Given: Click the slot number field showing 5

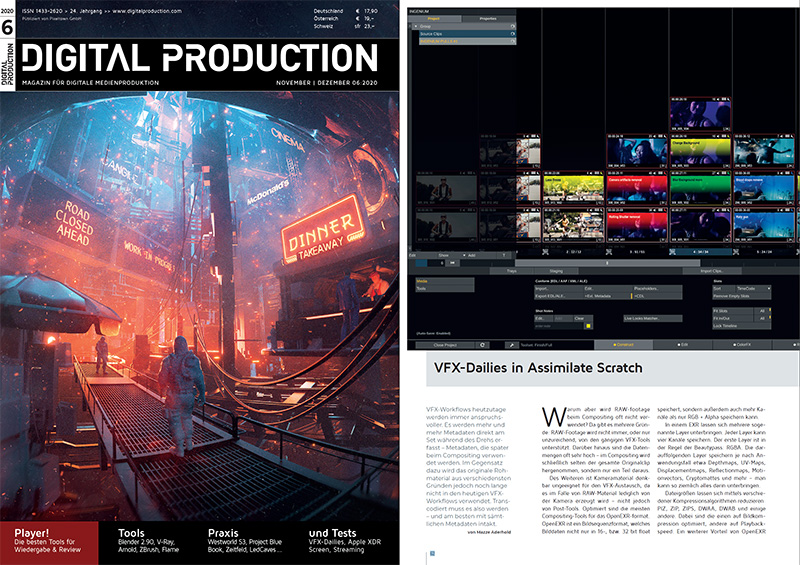Looking at the screenshot, I should (x=437, y=263).
